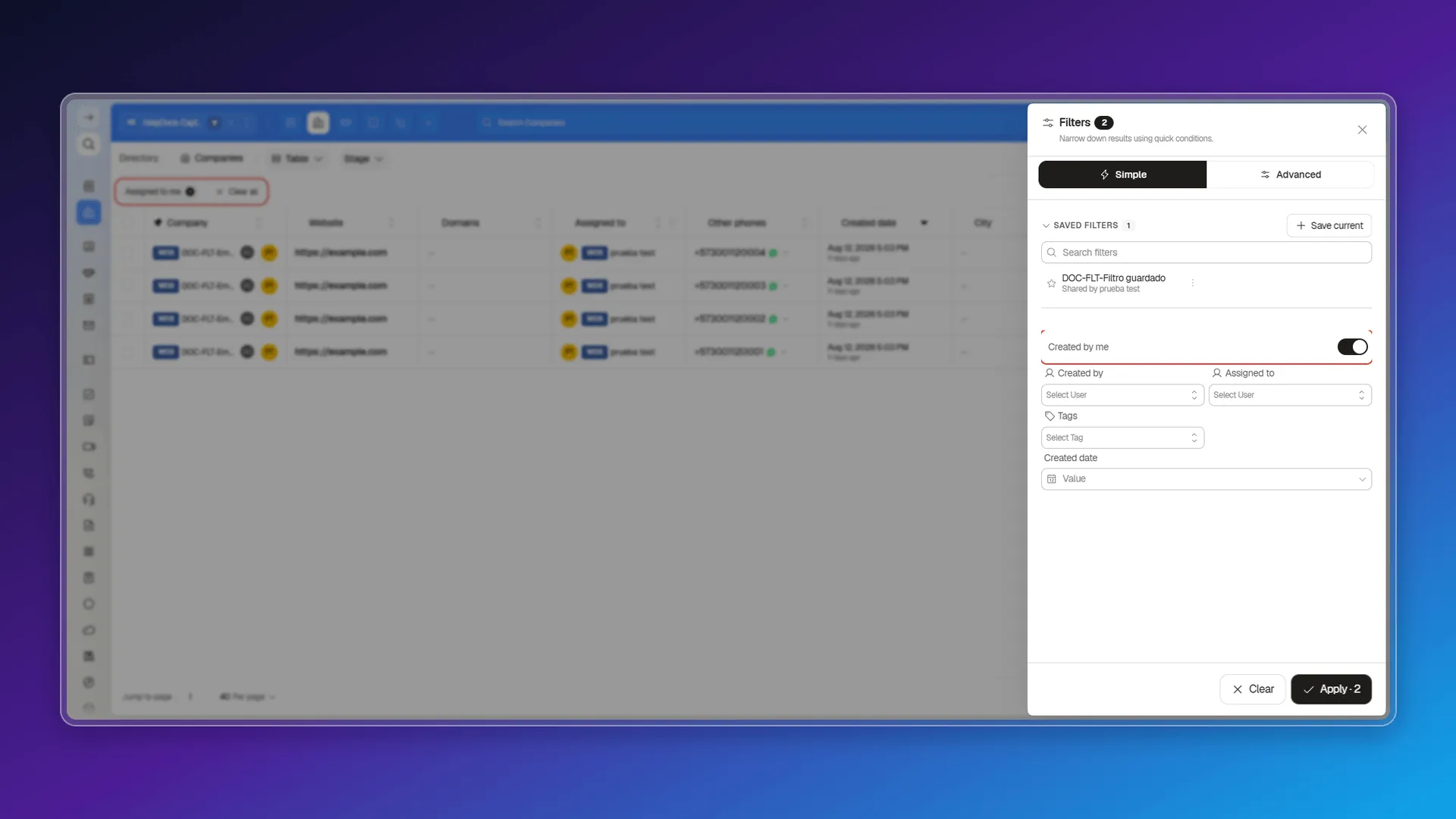Open the per page dropdown in the footer

247,697
